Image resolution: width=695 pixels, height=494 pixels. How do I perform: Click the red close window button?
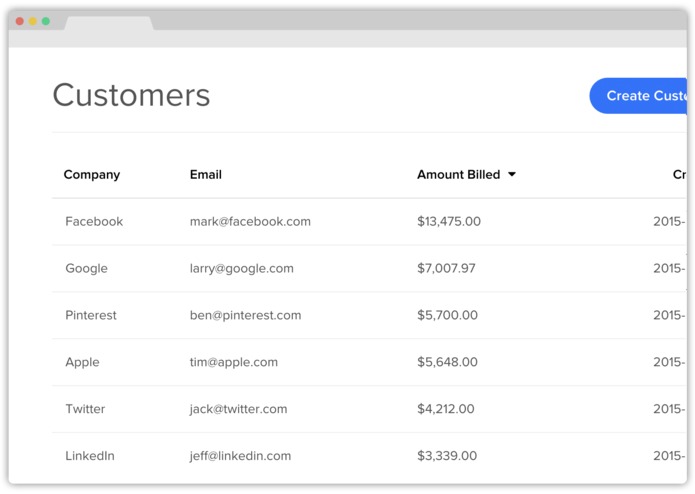point(20,21)
